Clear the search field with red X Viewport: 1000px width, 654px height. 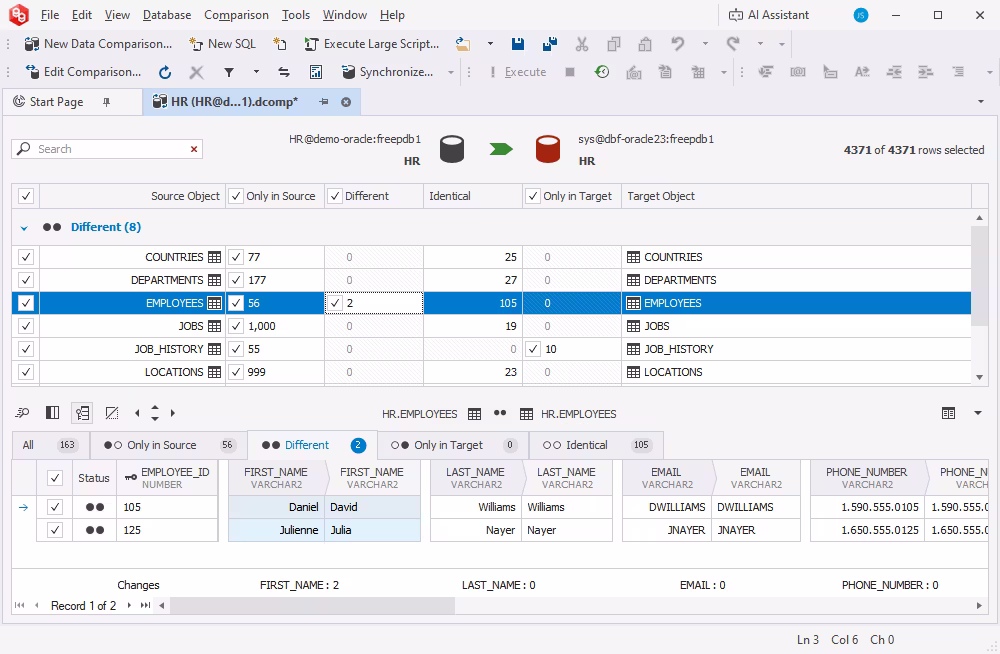click(194, 149)
